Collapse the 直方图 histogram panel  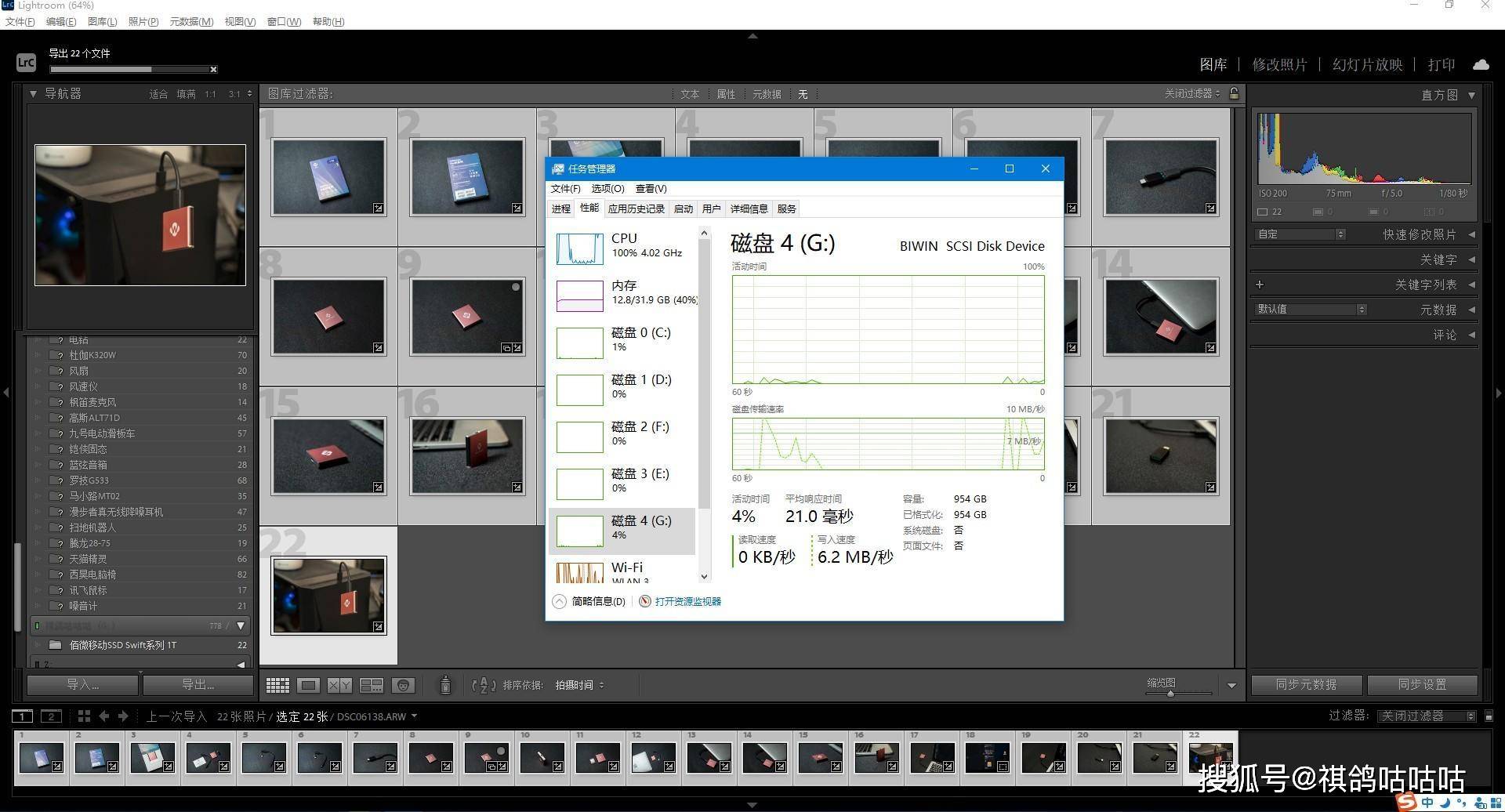click(x=1471, y=95)
